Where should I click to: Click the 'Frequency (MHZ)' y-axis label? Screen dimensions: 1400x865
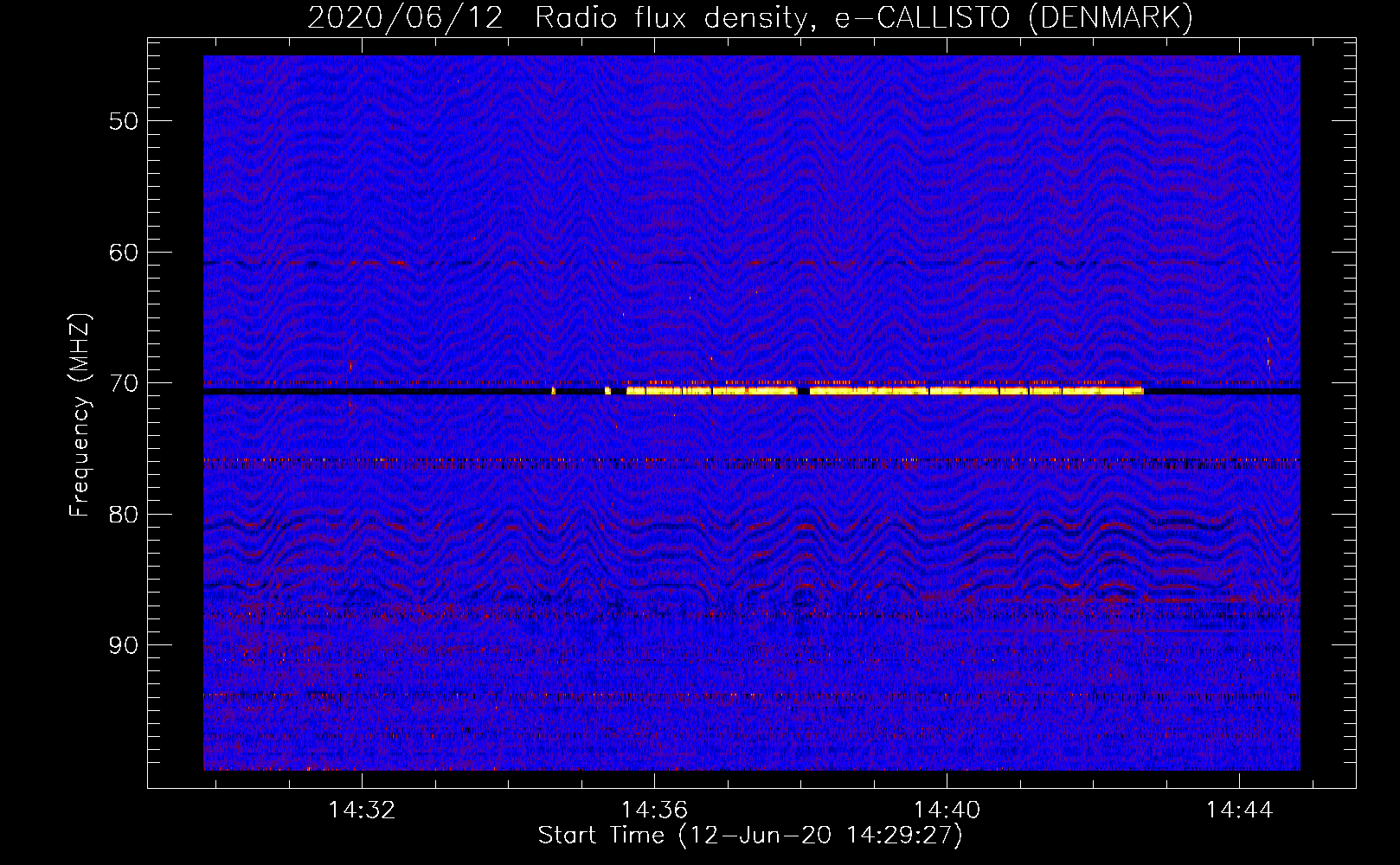[x=79, y=415]
